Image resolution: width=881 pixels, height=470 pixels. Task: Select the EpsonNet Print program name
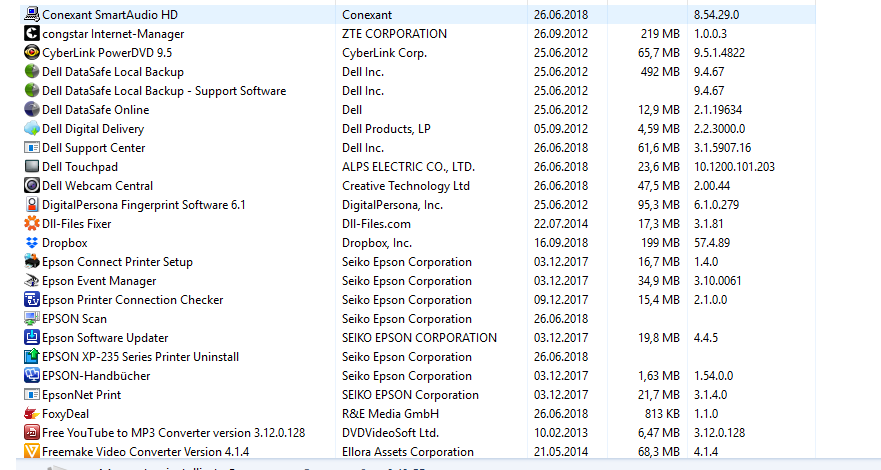pos(81,395)
